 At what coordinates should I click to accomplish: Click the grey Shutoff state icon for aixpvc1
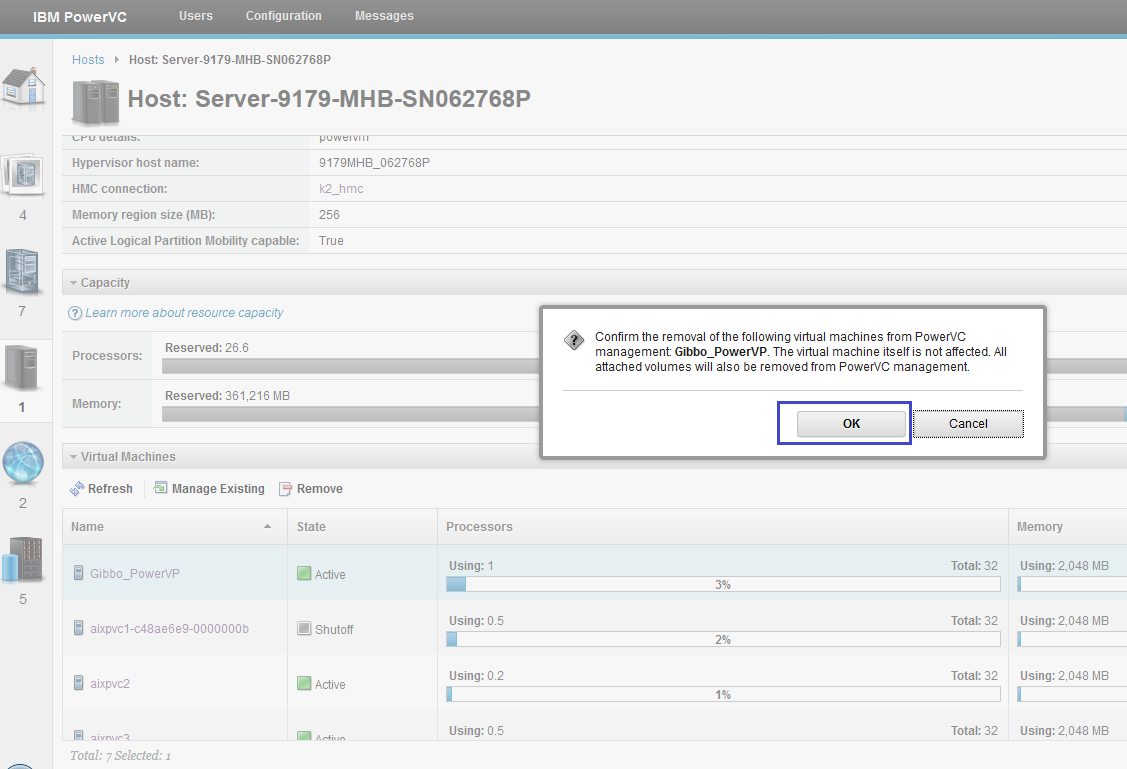304,628
